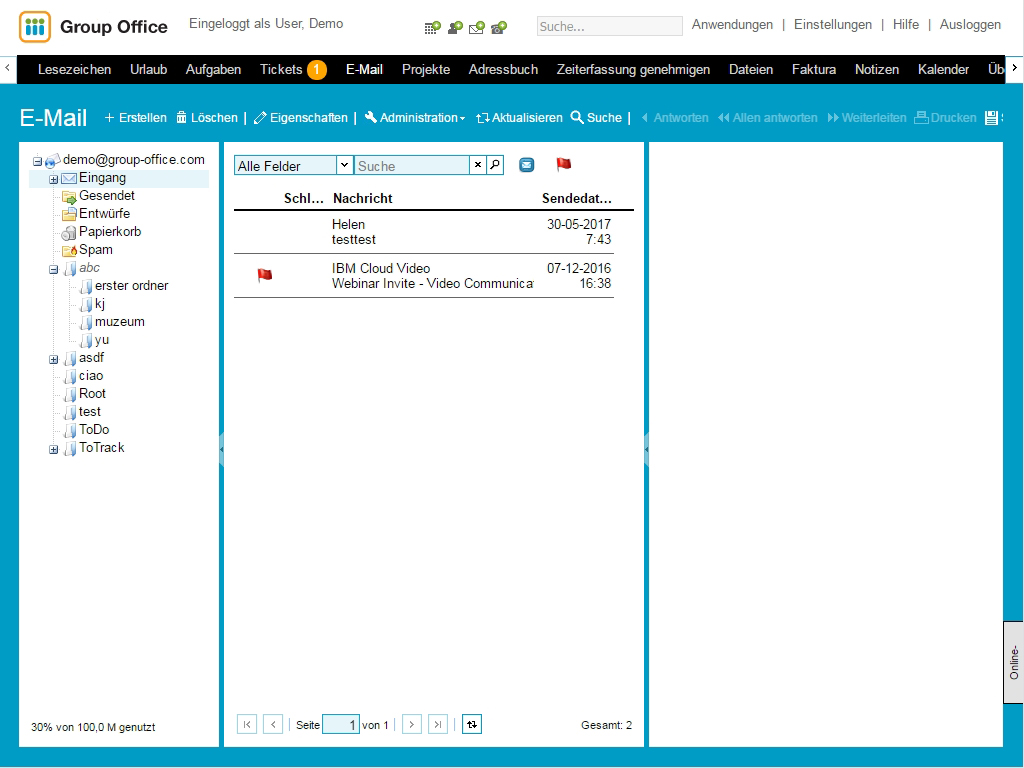Switch to the Kalender tab
The width and height of the screenshot is (1024, 768).
(943, 70)
